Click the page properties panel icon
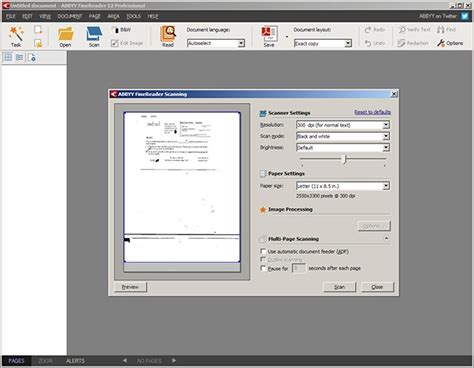474x368 pixels. click(x=32, y=57)
